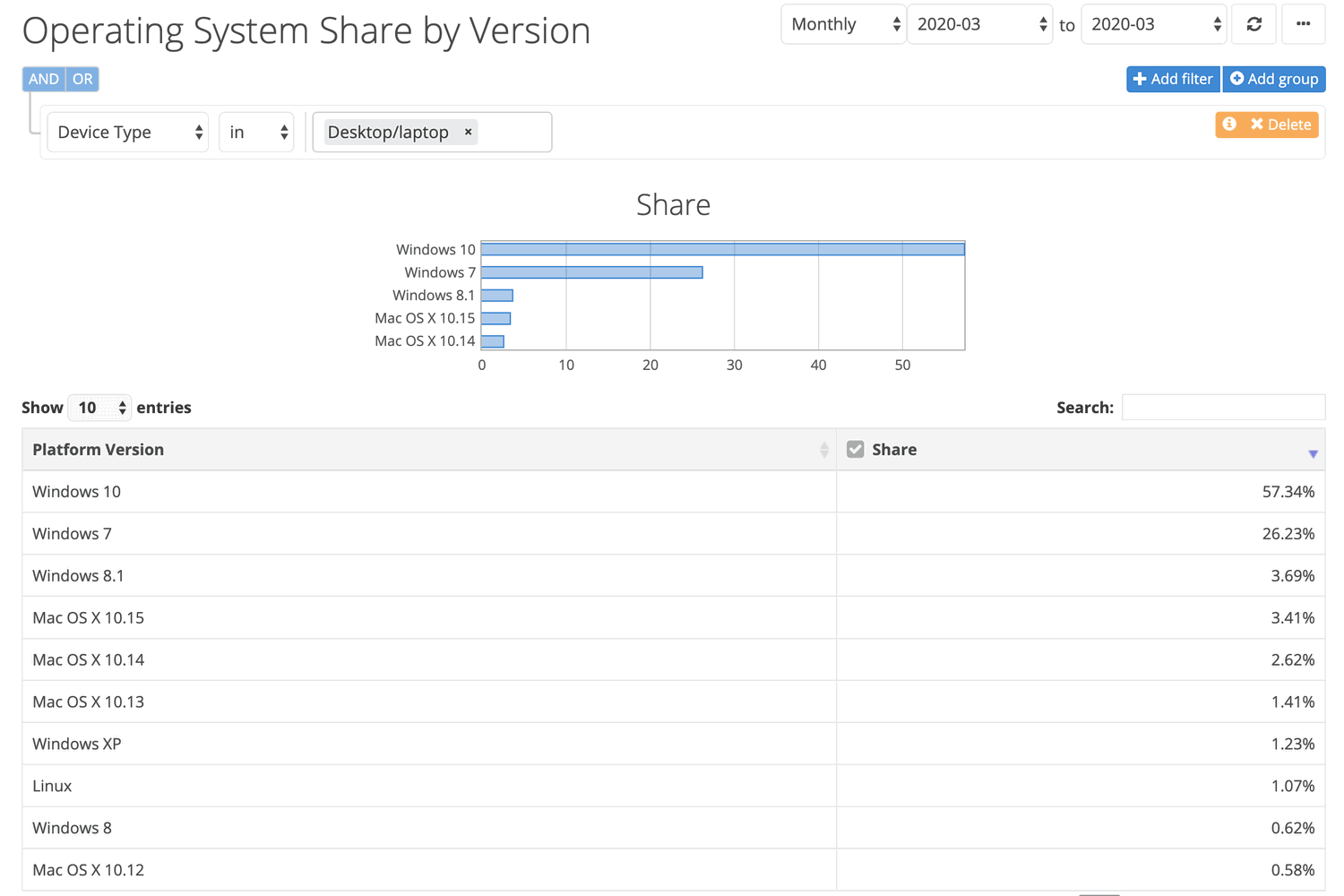Click Add group

click(x=1273, y=79)
